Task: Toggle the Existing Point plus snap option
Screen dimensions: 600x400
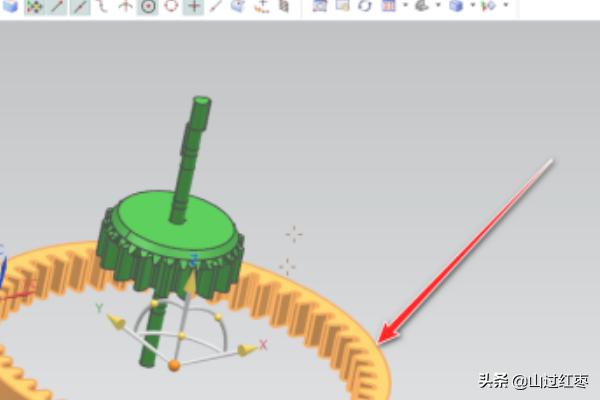Action: [x=194, y=6]
